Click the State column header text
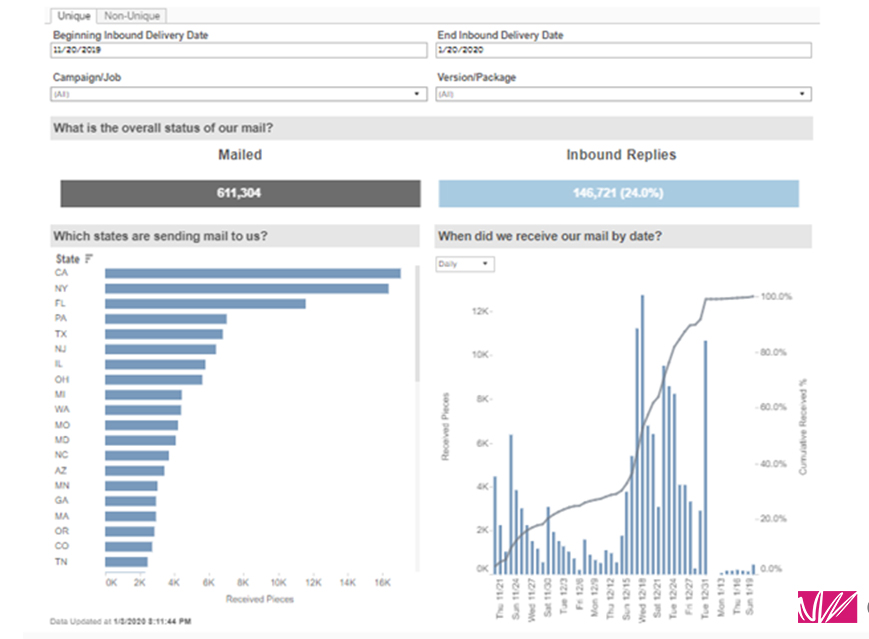Image resolution: width=869 pixels, height=639 pixels. [x=68, y=259]
